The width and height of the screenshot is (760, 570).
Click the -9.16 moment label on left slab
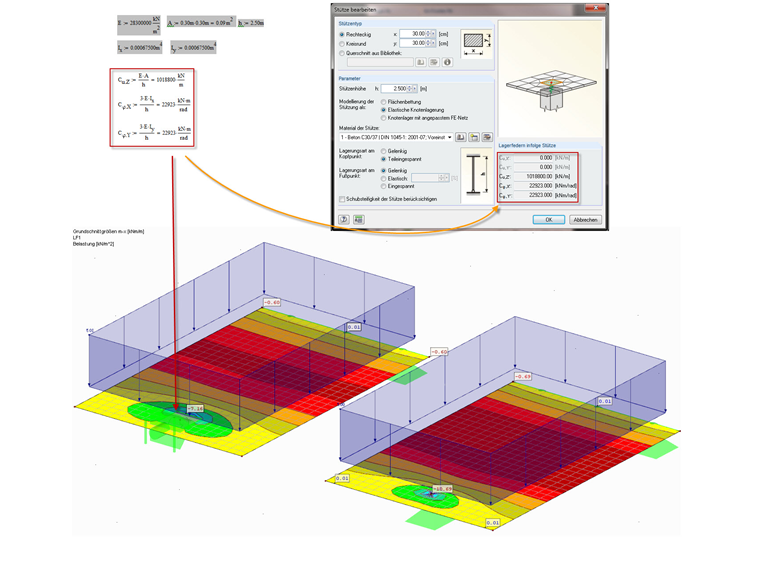195,409
